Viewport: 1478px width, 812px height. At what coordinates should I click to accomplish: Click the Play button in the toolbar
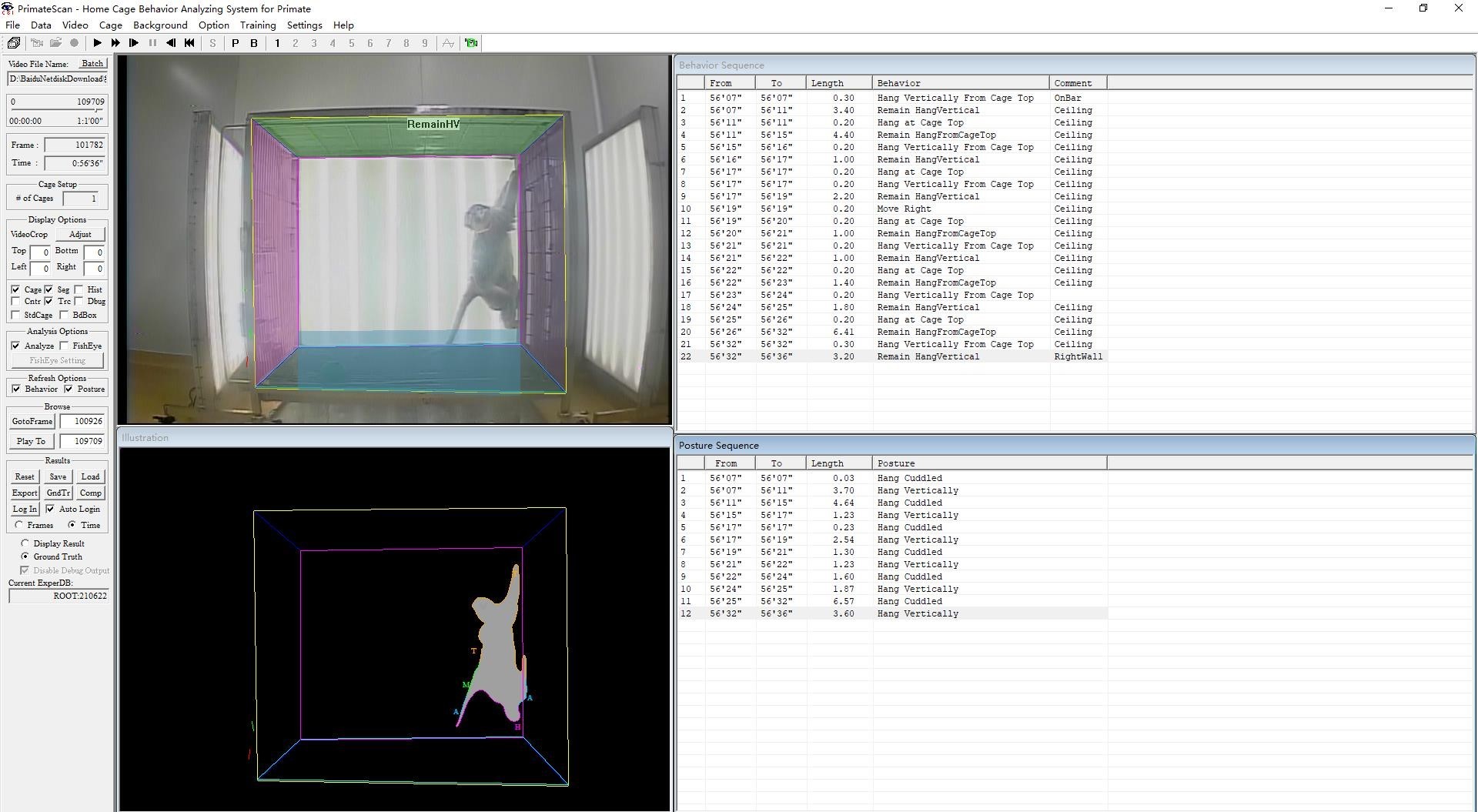pos(97,43)
